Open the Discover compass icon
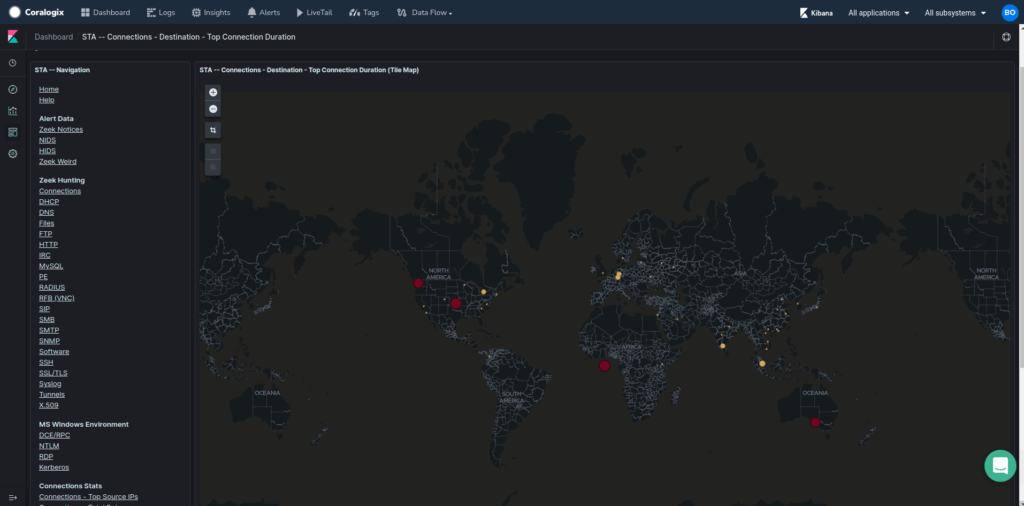 12,89
